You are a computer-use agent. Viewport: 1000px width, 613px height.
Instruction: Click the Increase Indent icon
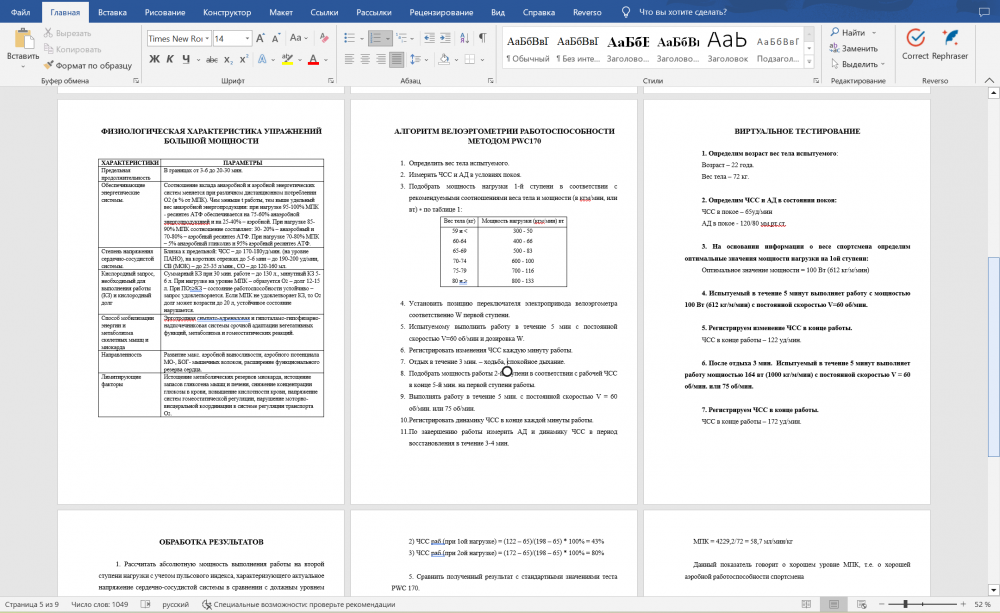pyautogui.click(x=445, y=38)
